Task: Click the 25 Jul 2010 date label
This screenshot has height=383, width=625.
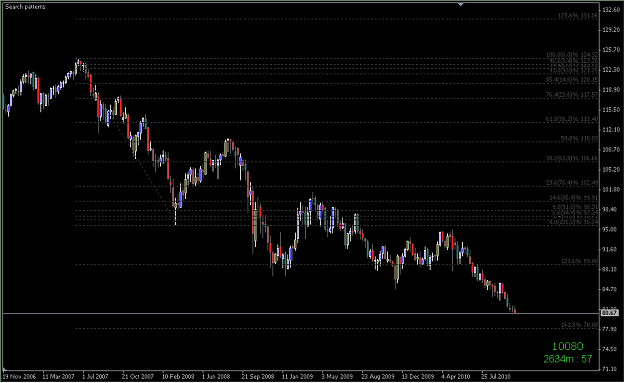Action: point(495,376)
